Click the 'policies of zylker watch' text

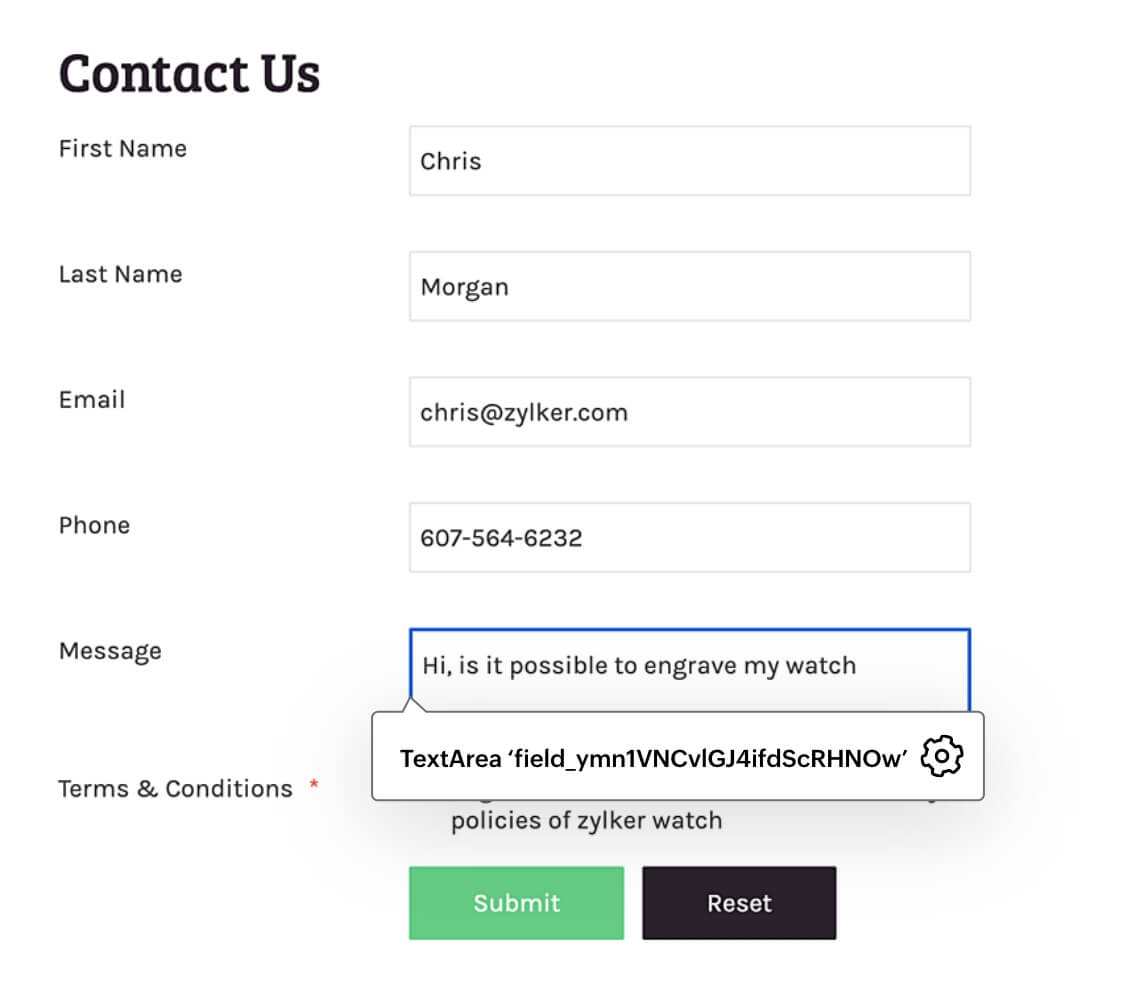click(586, 822)
